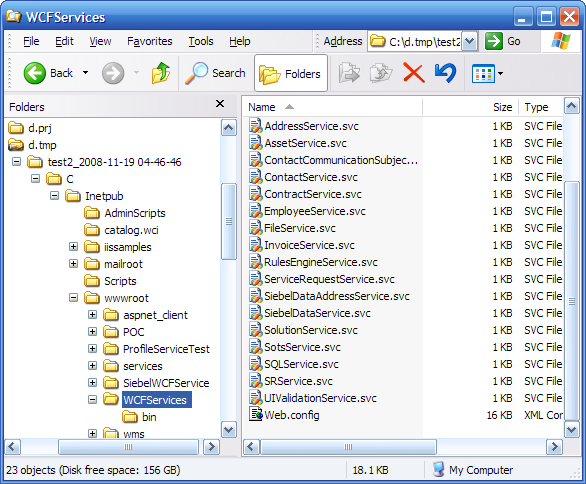Screen dimensions: 586x484
Task: Open the Address bar dropdown arrow
Action: (x=470, y=41)
